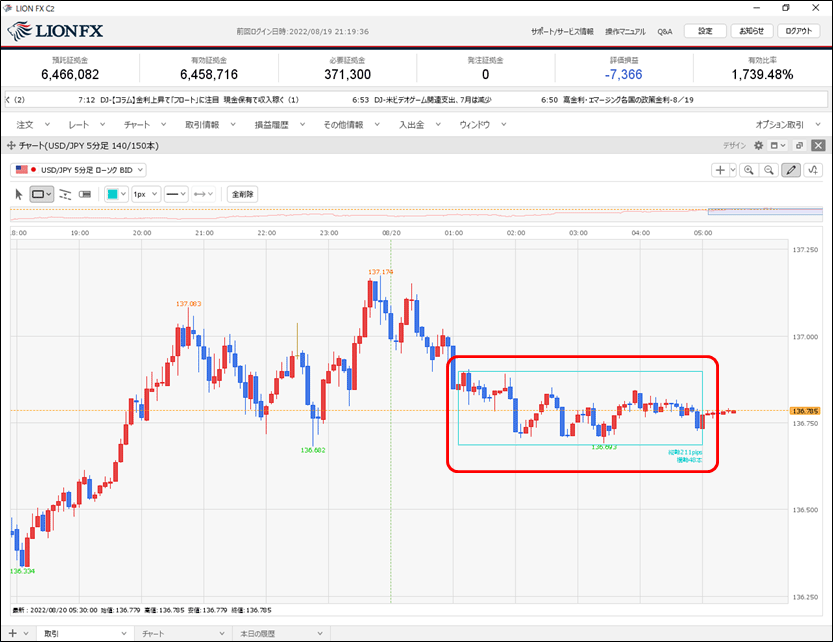The height and width of the screenshot is (642, 833).
Task: Open USD/JPY 5分足 chart selector
Action: pyautogui.click(x=79, y=170)
